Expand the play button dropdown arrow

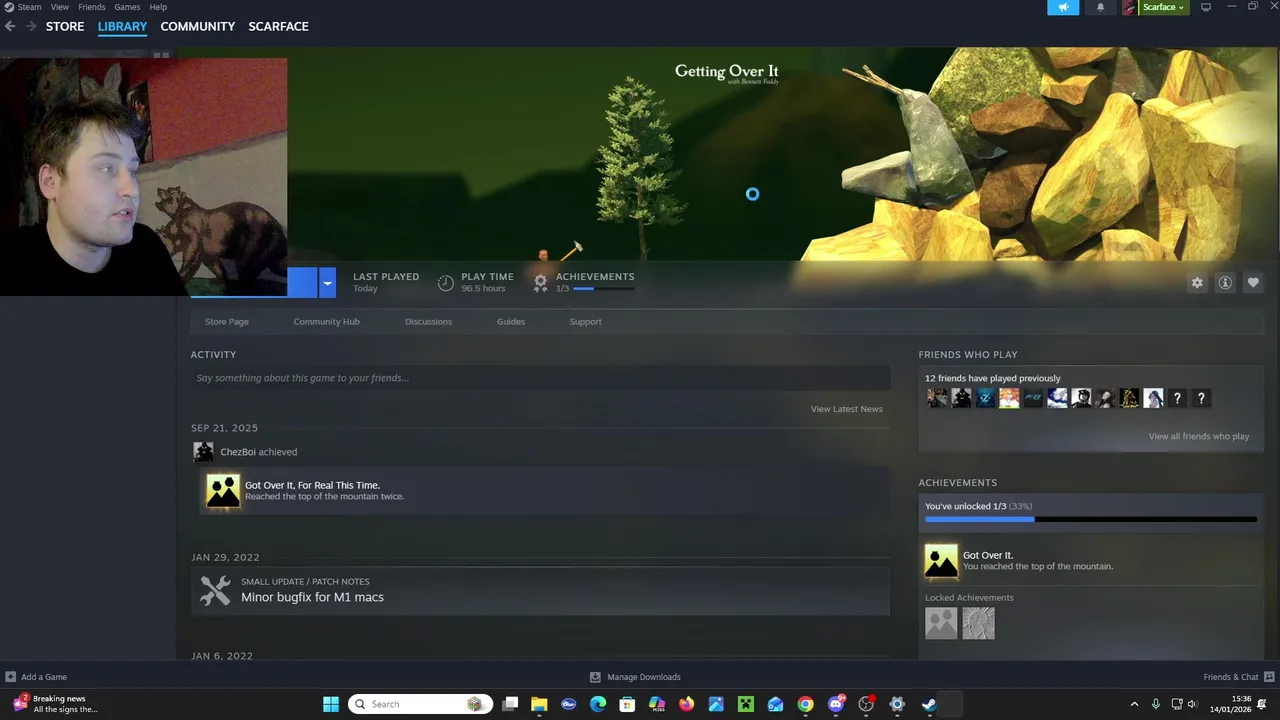[x=327, y=283]
